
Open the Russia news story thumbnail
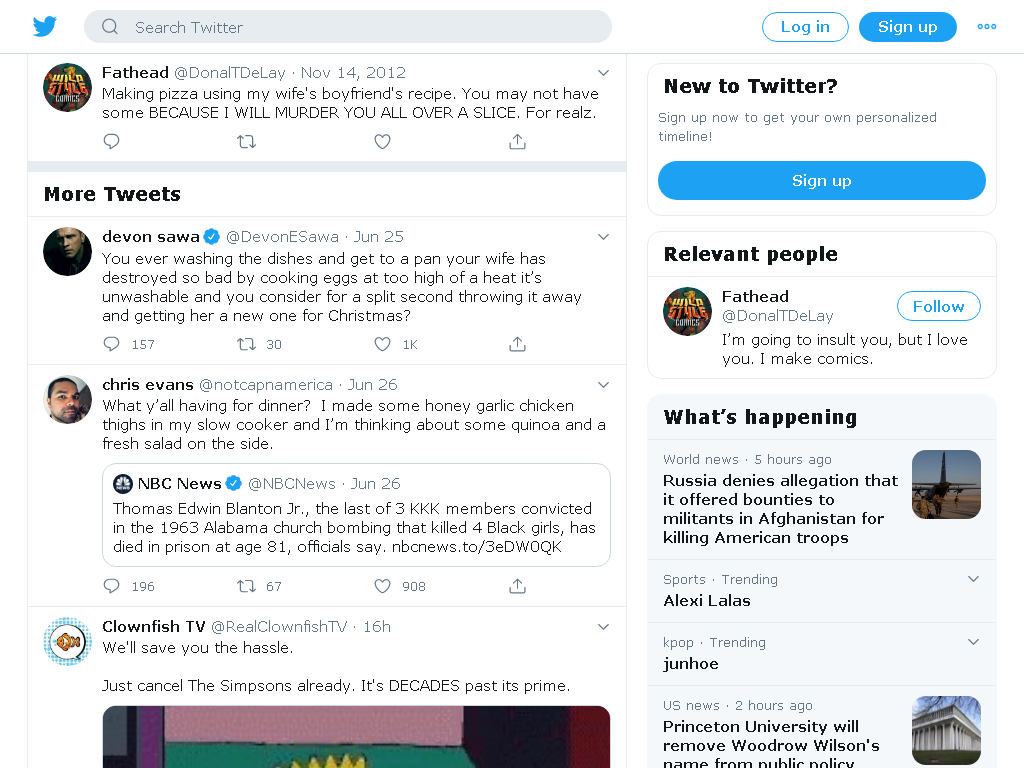(x=946, y=485)
